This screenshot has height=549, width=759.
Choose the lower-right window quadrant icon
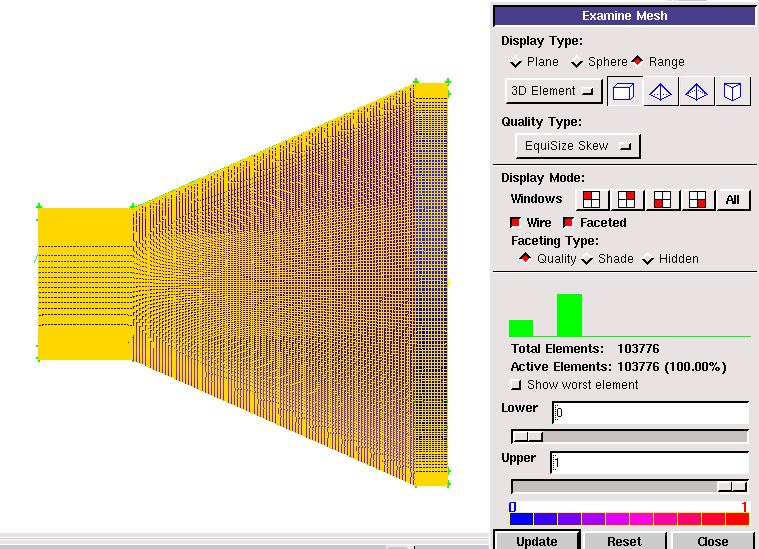tap(697, 199)
